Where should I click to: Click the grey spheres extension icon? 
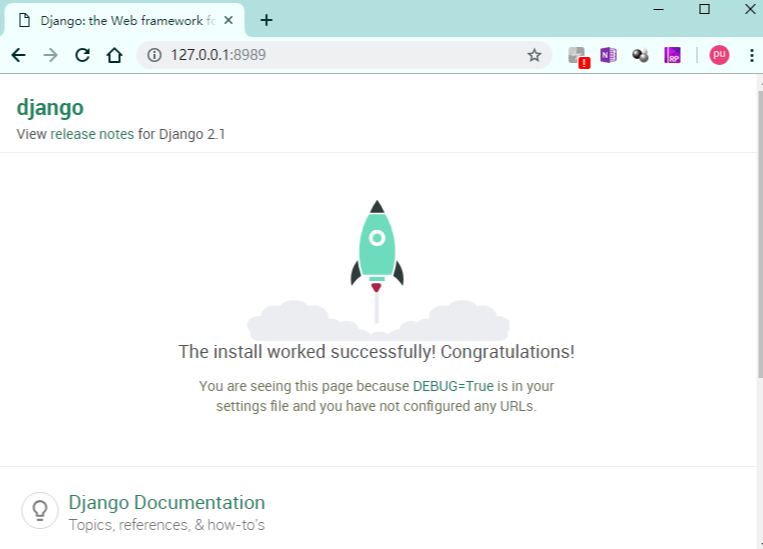(x=640, y=55)
